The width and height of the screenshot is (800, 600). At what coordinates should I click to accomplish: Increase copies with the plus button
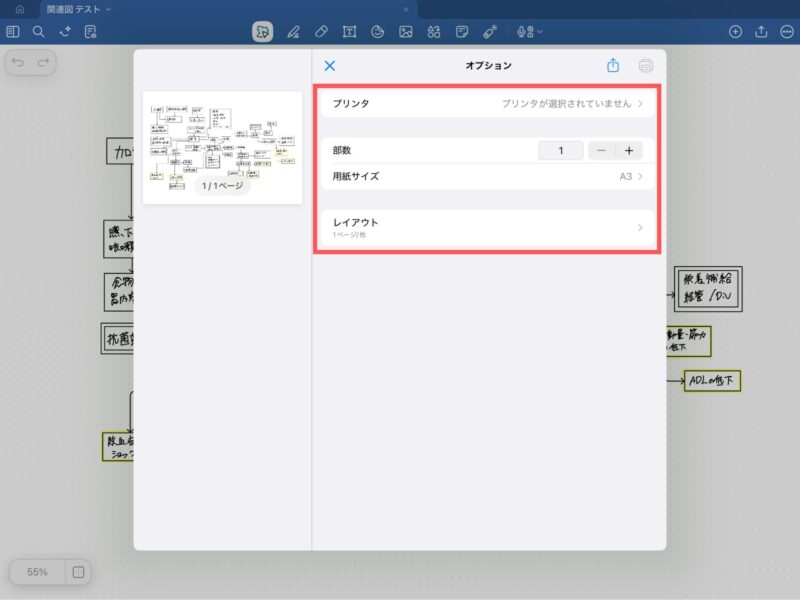click(629, 151)
